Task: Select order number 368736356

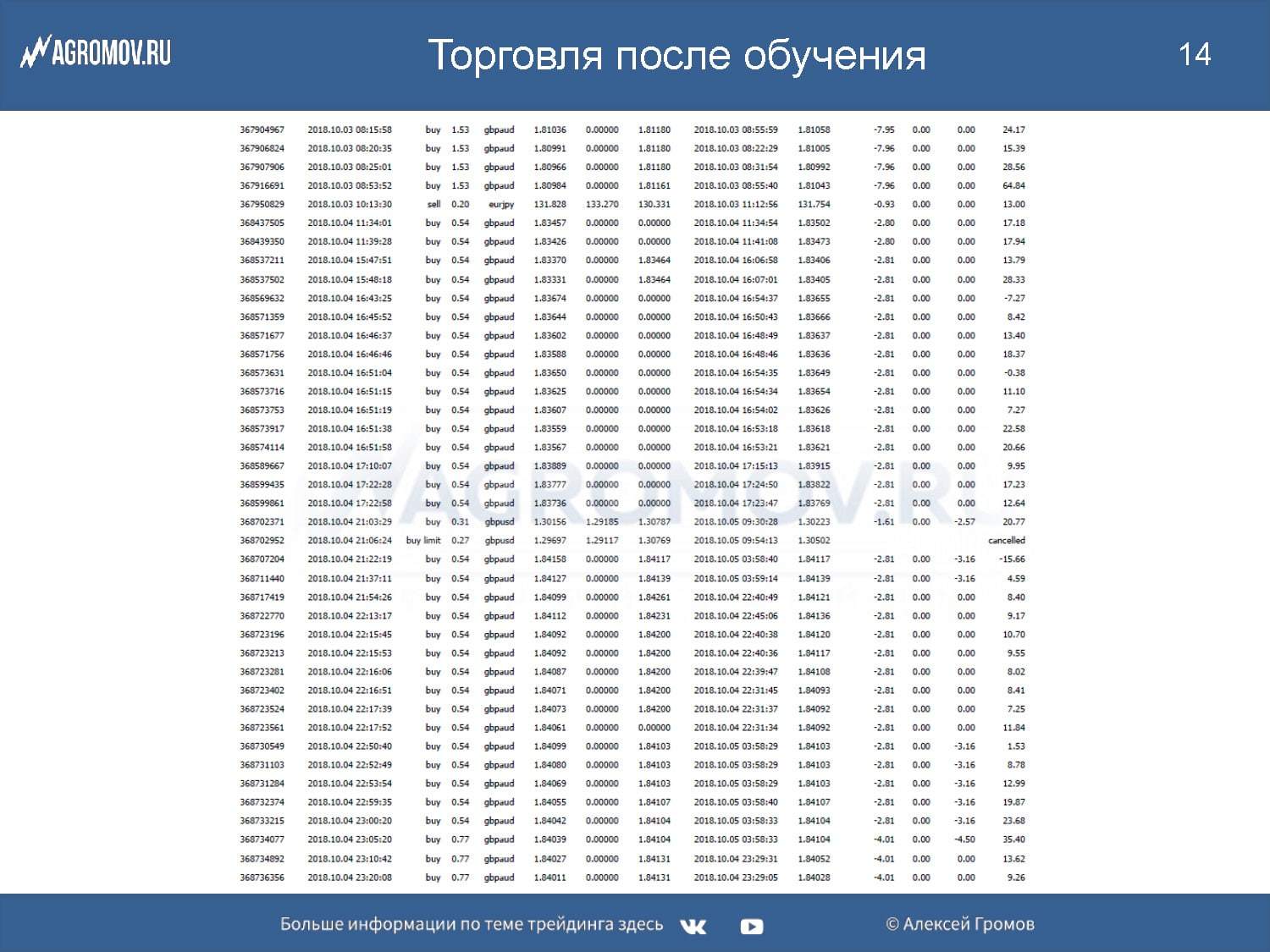Action: tap(262, 878)
